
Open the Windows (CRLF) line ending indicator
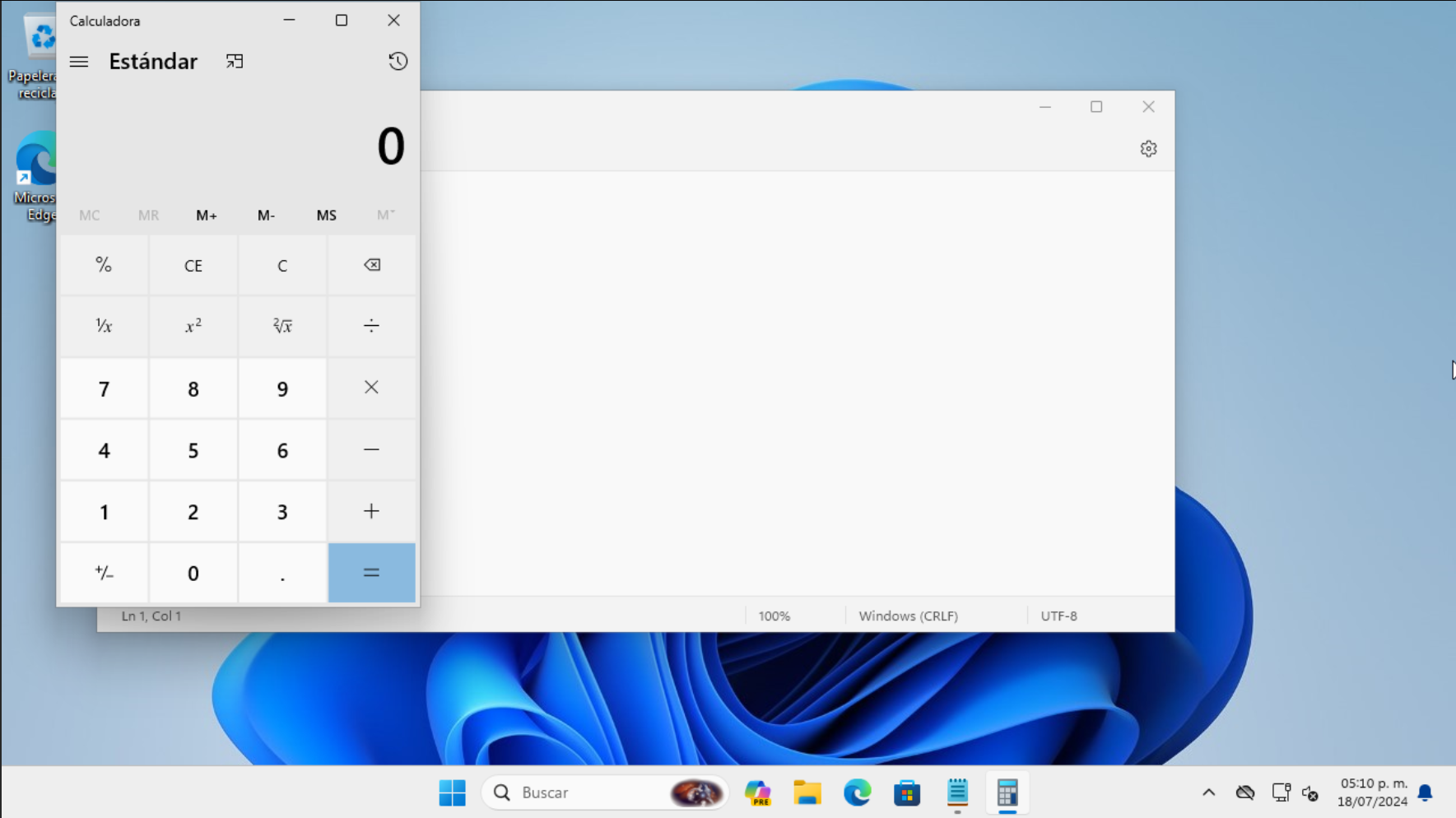click(908, 616)
